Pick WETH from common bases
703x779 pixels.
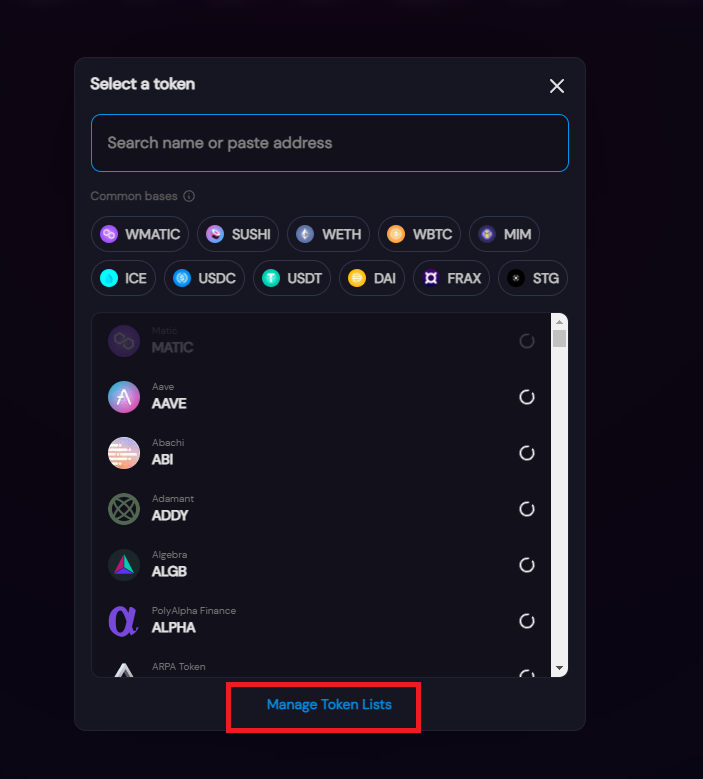328,234
